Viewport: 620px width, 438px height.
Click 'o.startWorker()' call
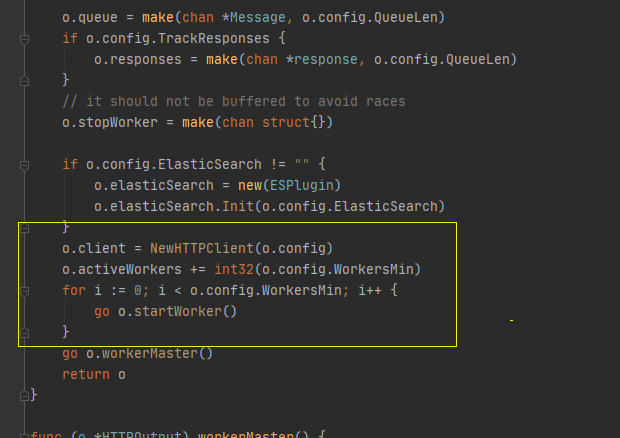pos(178,312)
